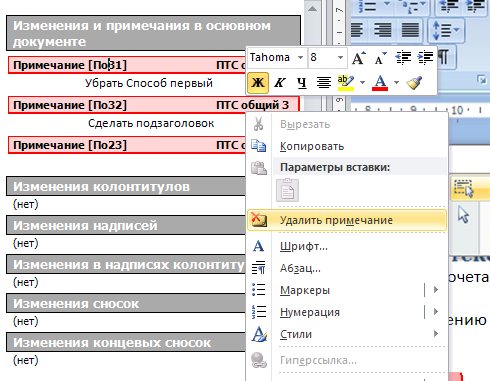Open the Tahoma font name dropdown

point(300,57)
